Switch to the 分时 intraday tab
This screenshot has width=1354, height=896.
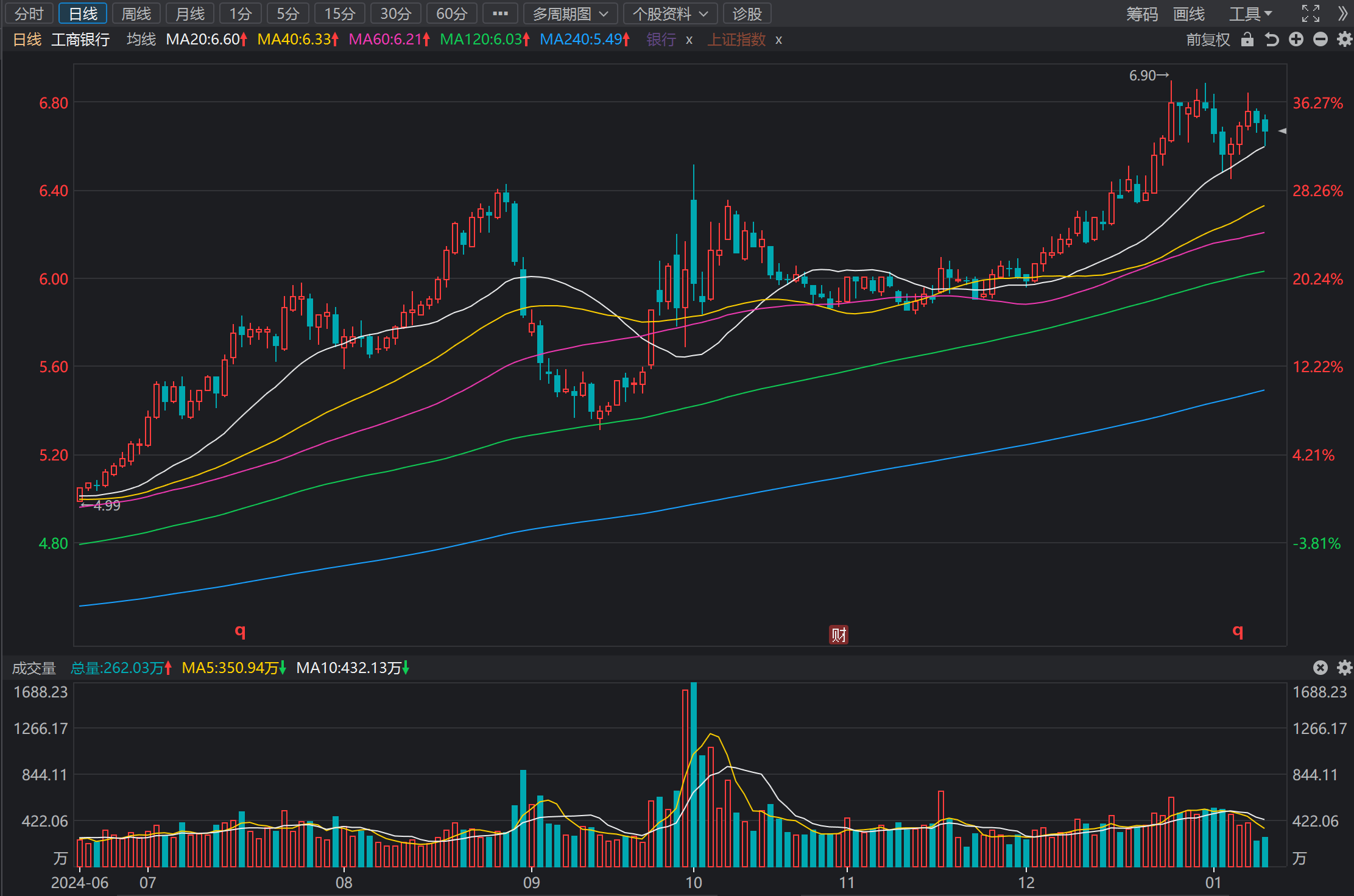pos(29,13)
